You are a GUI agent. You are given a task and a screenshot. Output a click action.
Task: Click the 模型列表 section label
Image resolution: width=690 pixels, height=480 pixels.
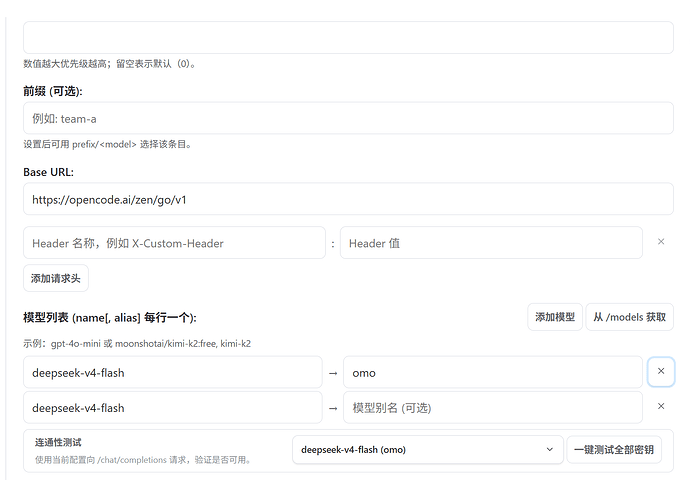[110, 318]
